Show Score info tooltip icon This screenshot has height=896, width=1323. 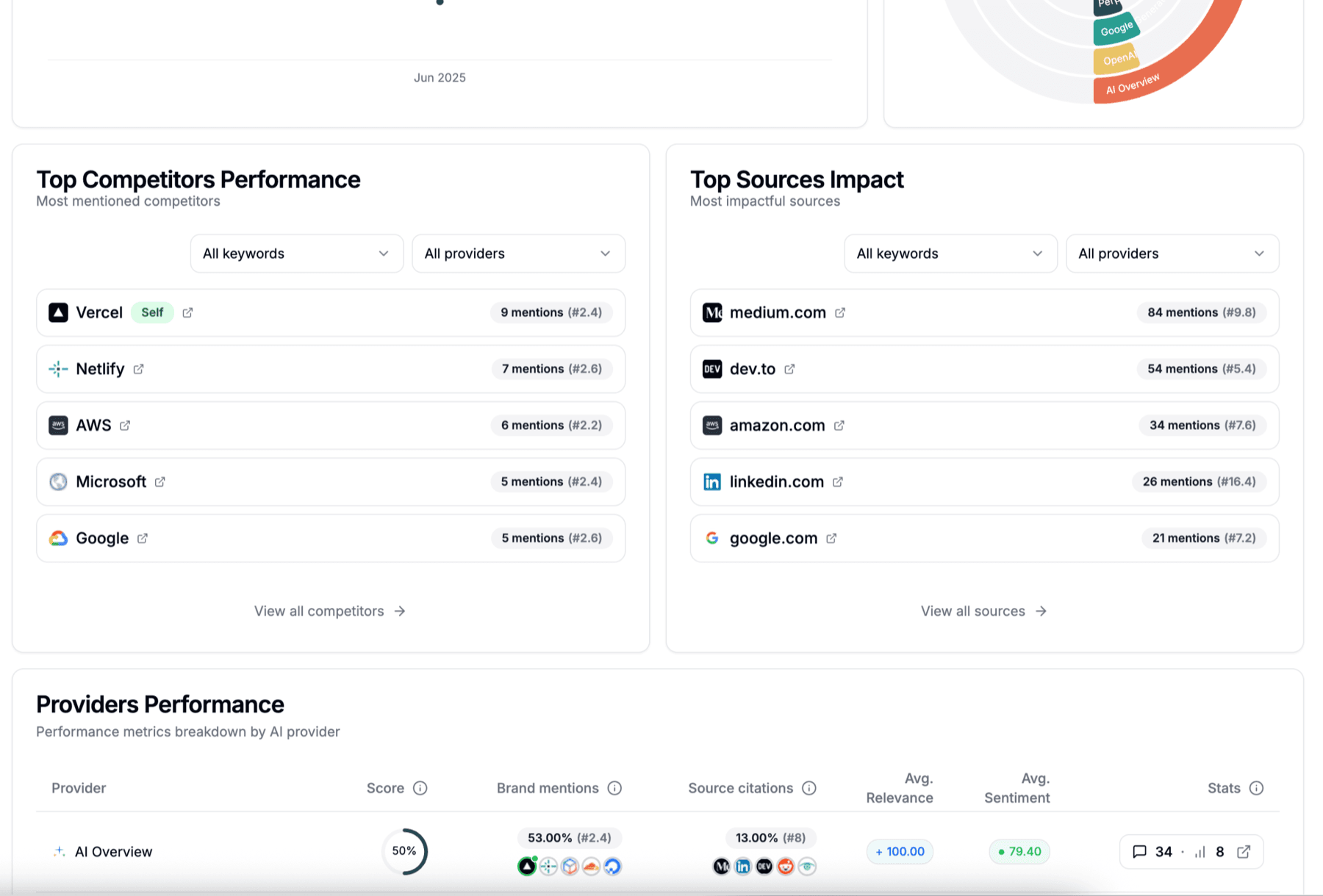click(420, 788)
